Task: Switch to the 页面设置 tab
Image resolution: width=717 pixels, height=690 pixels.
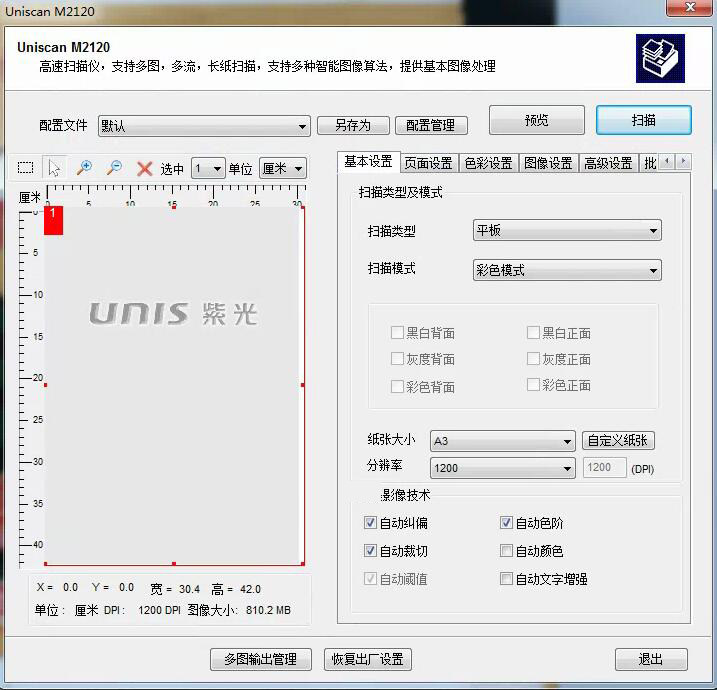Action: pos(428,163)
